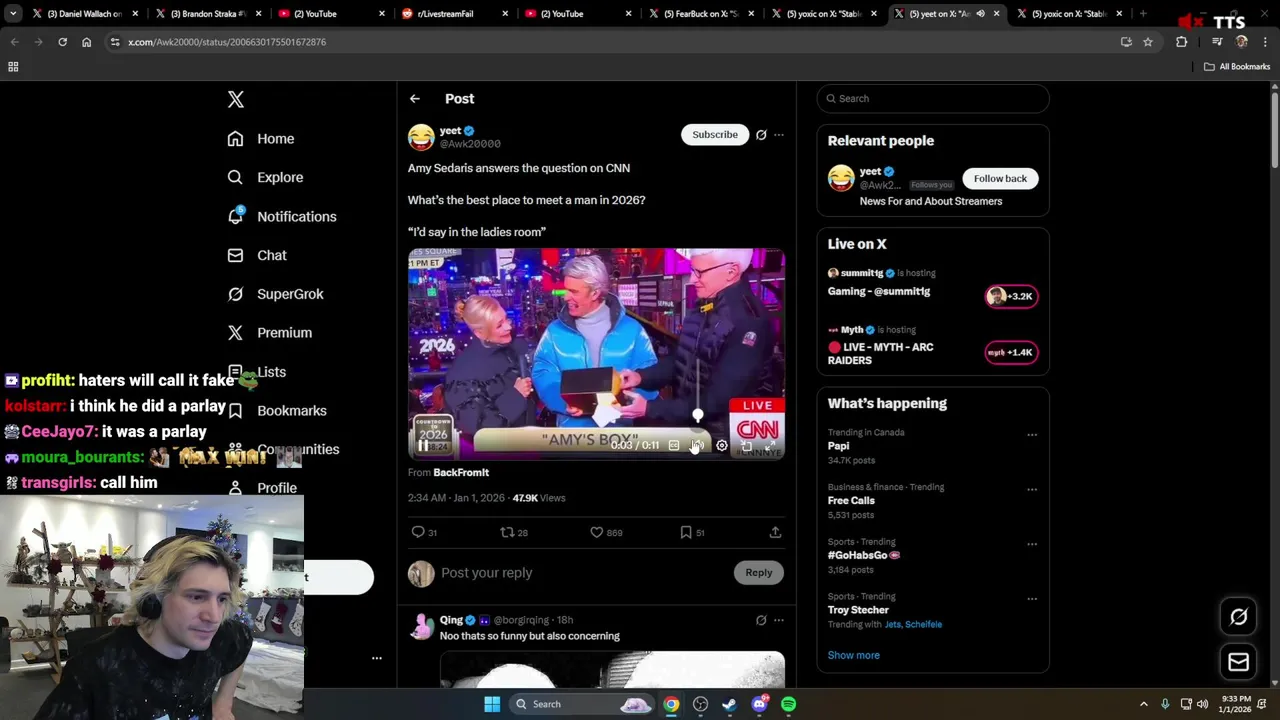Toggle closed captions on the video
This screenshot has height=720, width=1280.
tap(674, 446)
